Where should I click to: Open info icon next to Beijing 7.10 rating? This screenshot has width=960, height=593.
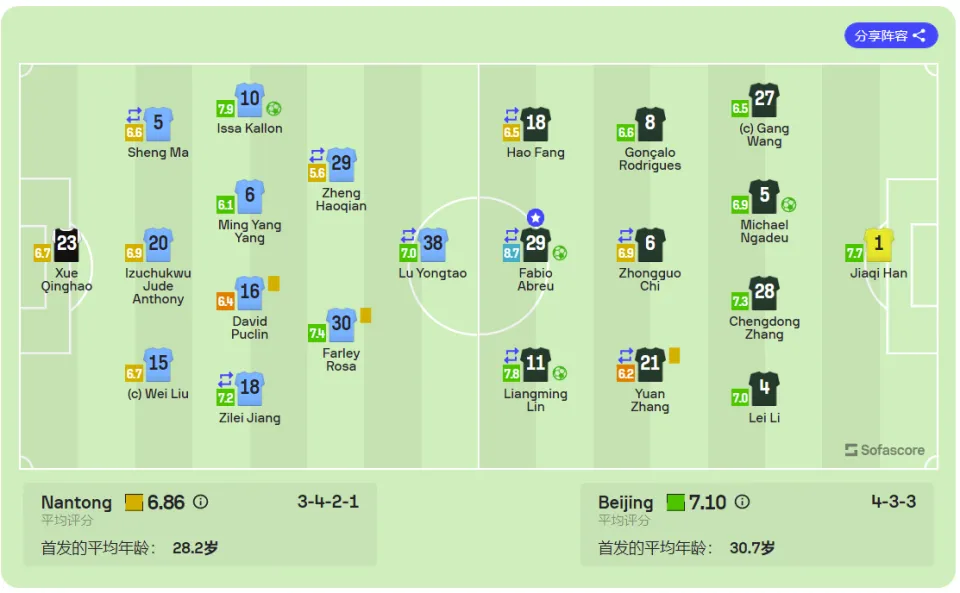coord(742,502)
